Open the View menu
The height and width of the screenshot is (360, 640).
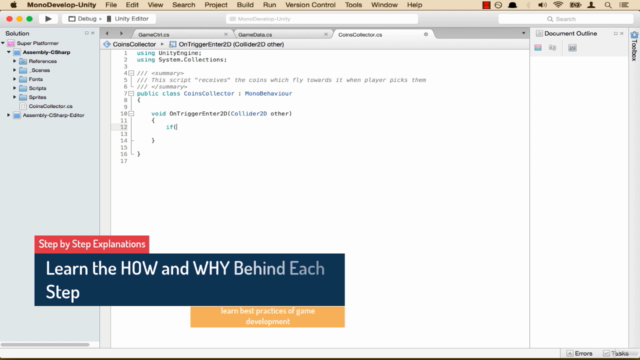click(155, 5)
